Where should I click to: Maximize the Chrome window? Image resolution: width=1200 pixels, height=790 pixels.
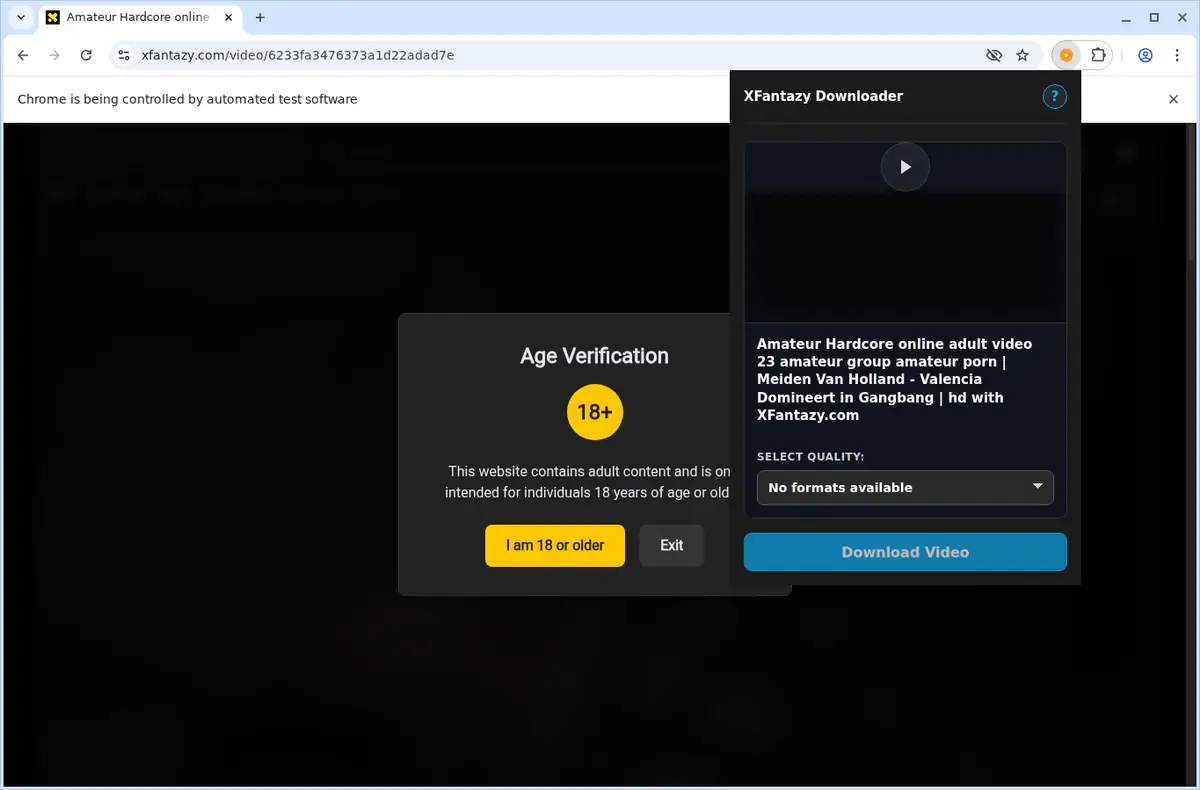[1154, 17]
